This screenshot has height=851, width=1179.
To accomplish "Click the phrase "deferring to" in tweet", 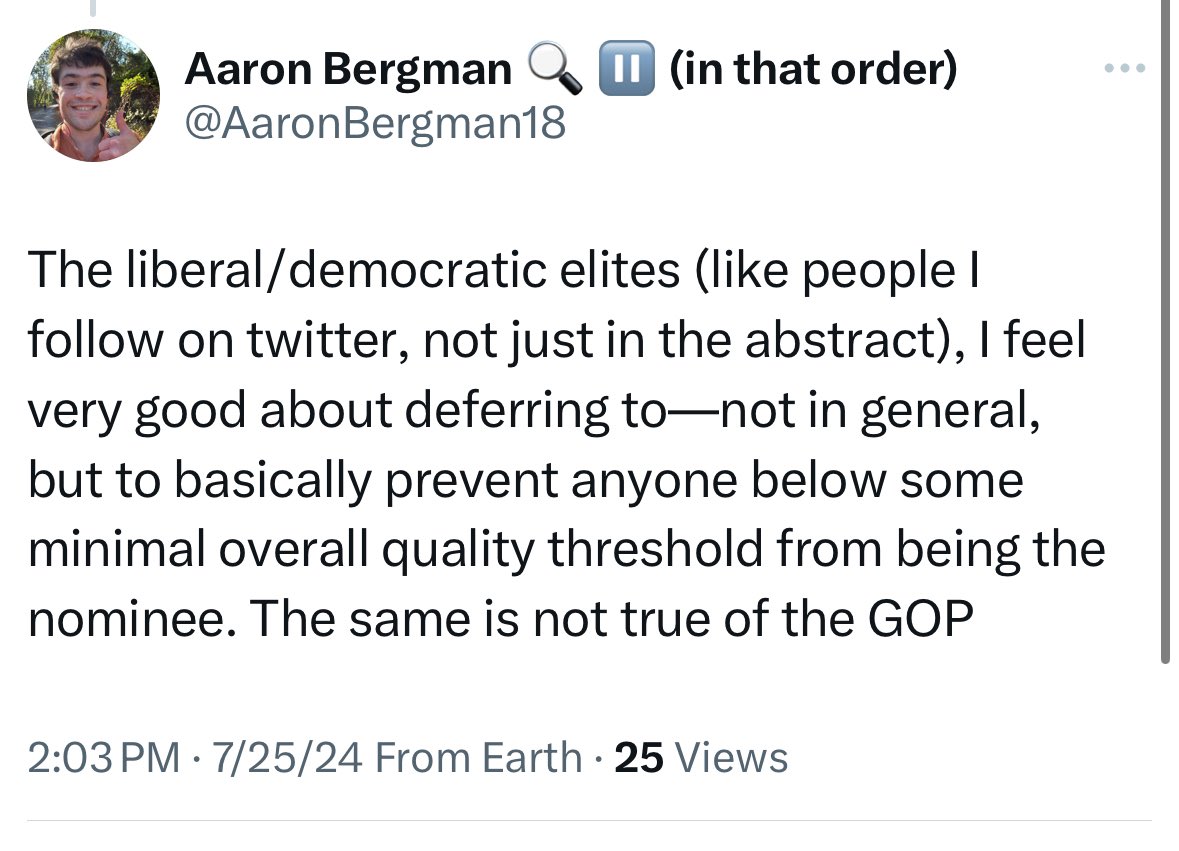I will click(x=536, y=411).
